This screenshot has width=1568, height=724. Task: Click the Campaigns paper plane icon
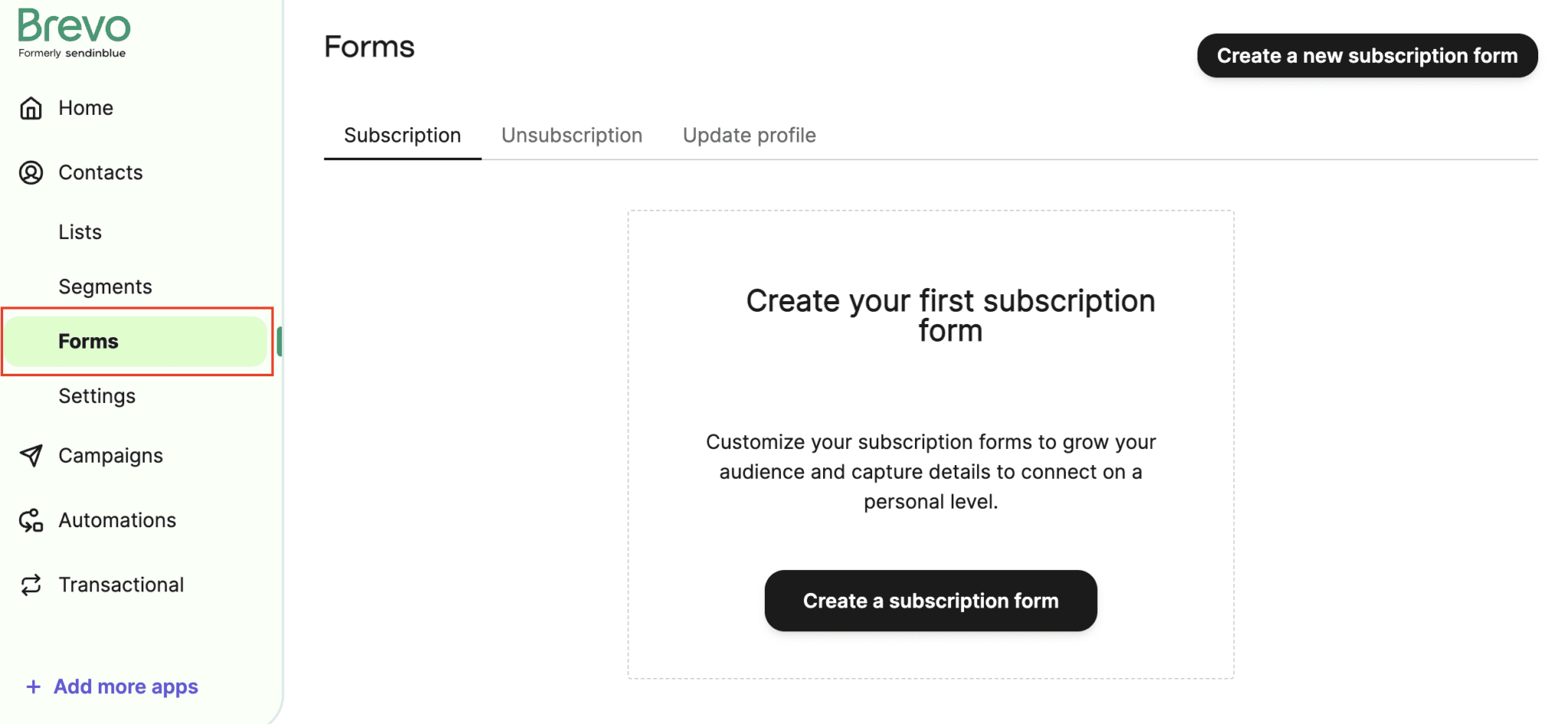pyautogui.click(x=31, y=456)
